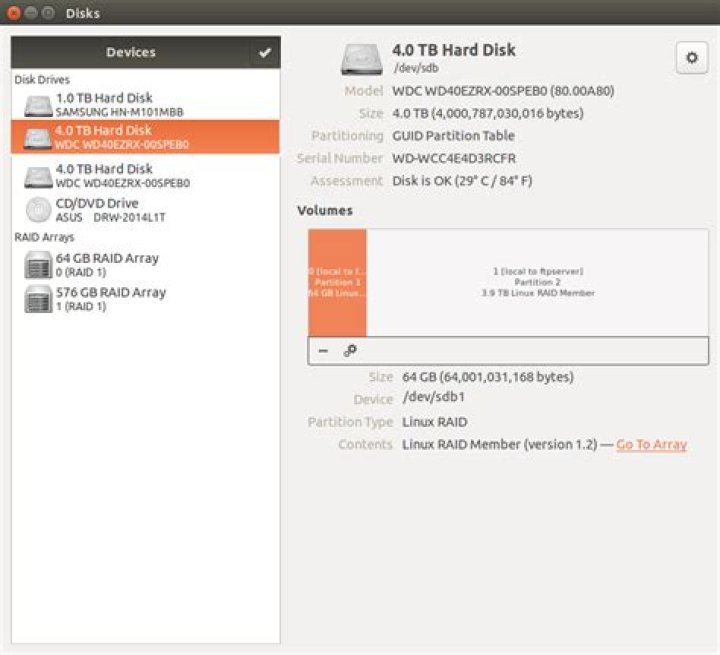Click model text WDC WD40EZRX-00SPEB0 (80.00A80)
This screenshot has height=655, width=720.
point(503,91)
